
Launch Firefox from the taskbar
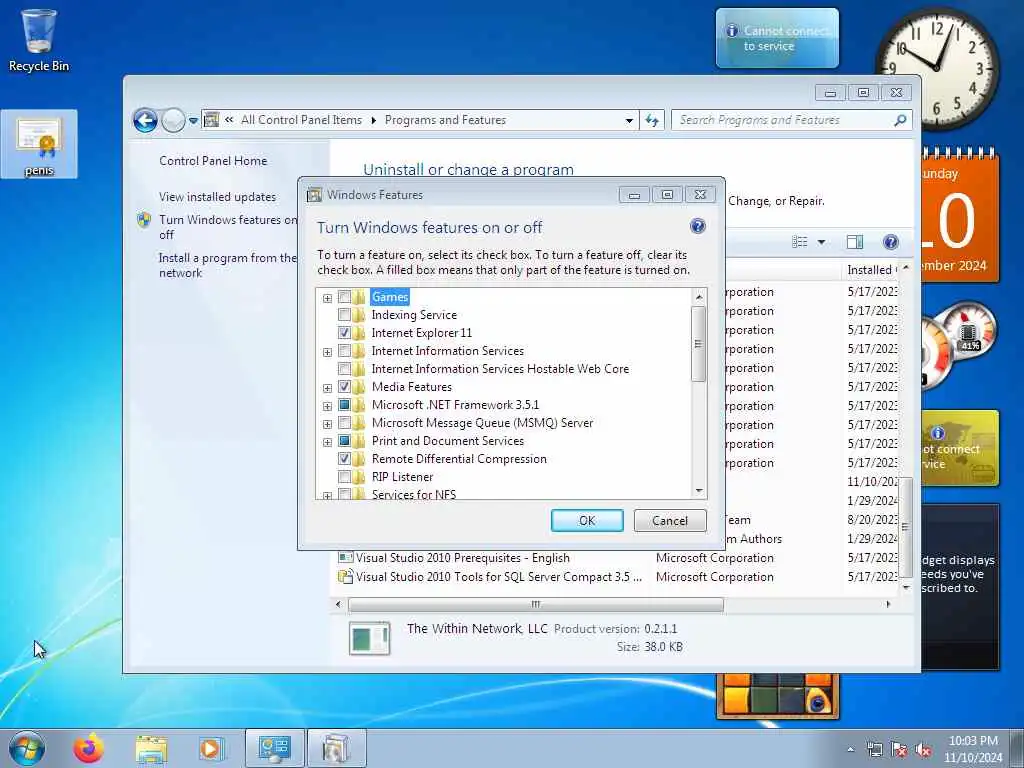click(x=88, y=748)
